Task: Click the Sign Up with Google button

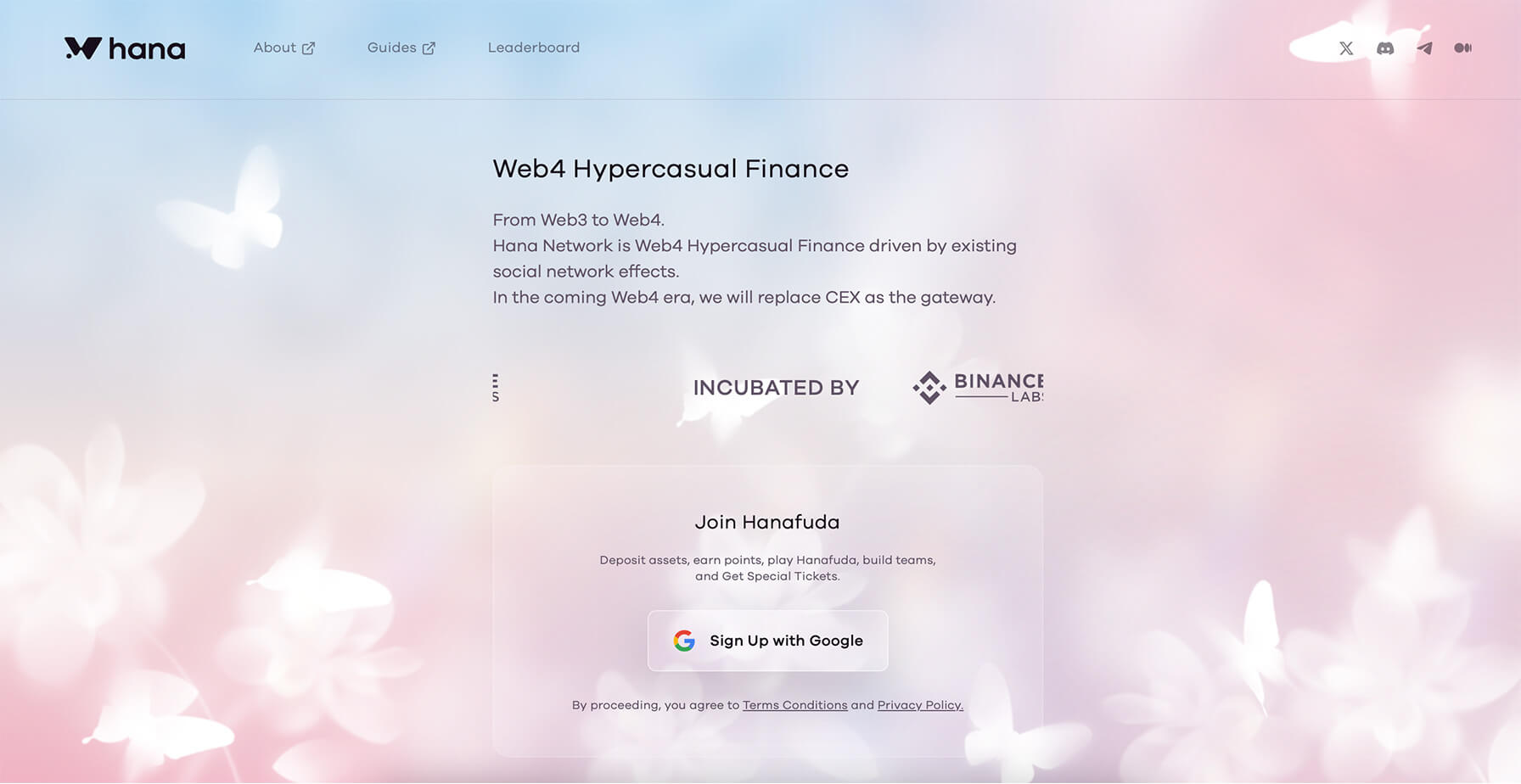Action: [x=766, y=641]
